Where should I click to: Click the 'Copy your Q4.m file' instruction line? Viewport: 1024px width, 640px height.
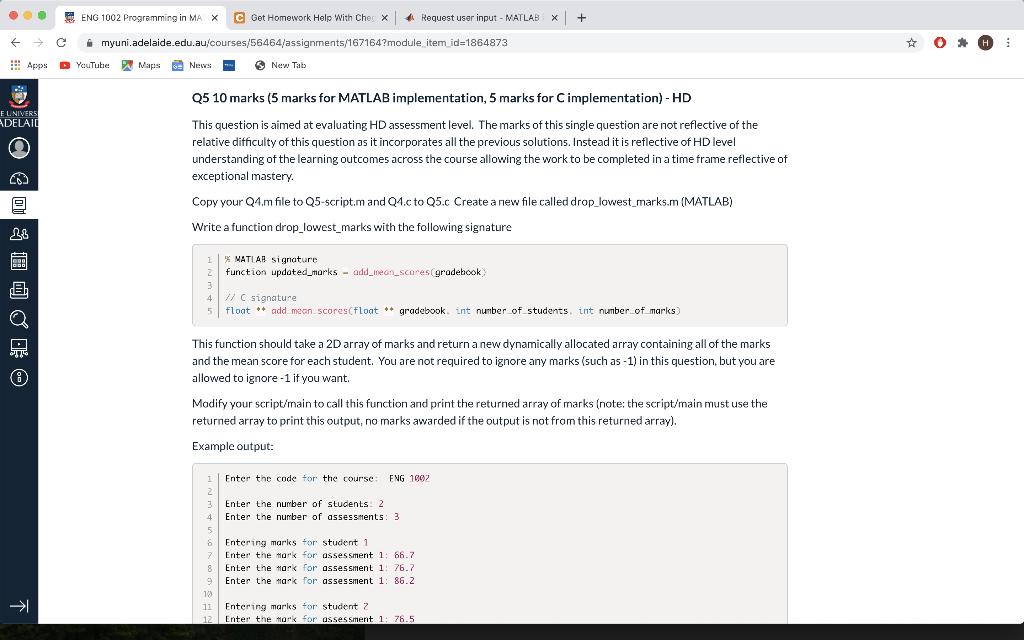coord(462,202)
